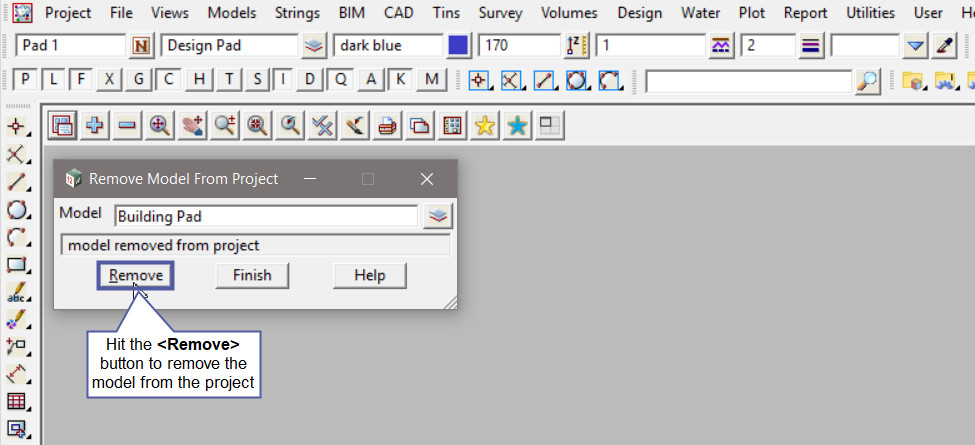The width and height of the screenshot is (975, 445).
Task: Open the Utilities menu
Action: [x=871, y=12]
